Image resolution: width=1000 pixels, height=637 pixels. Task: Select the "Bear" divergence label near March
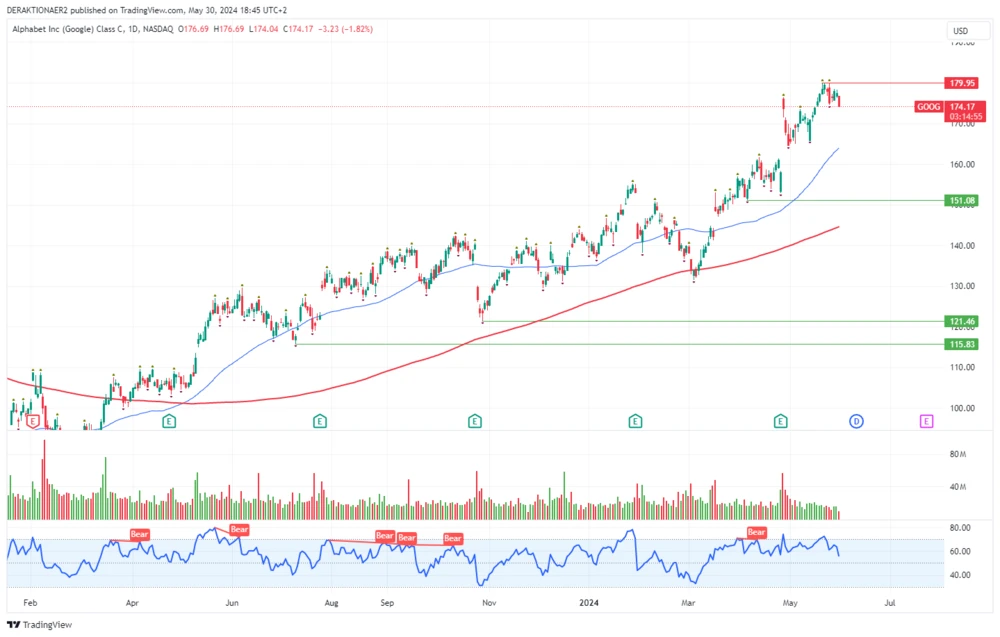tap(756, 532)
